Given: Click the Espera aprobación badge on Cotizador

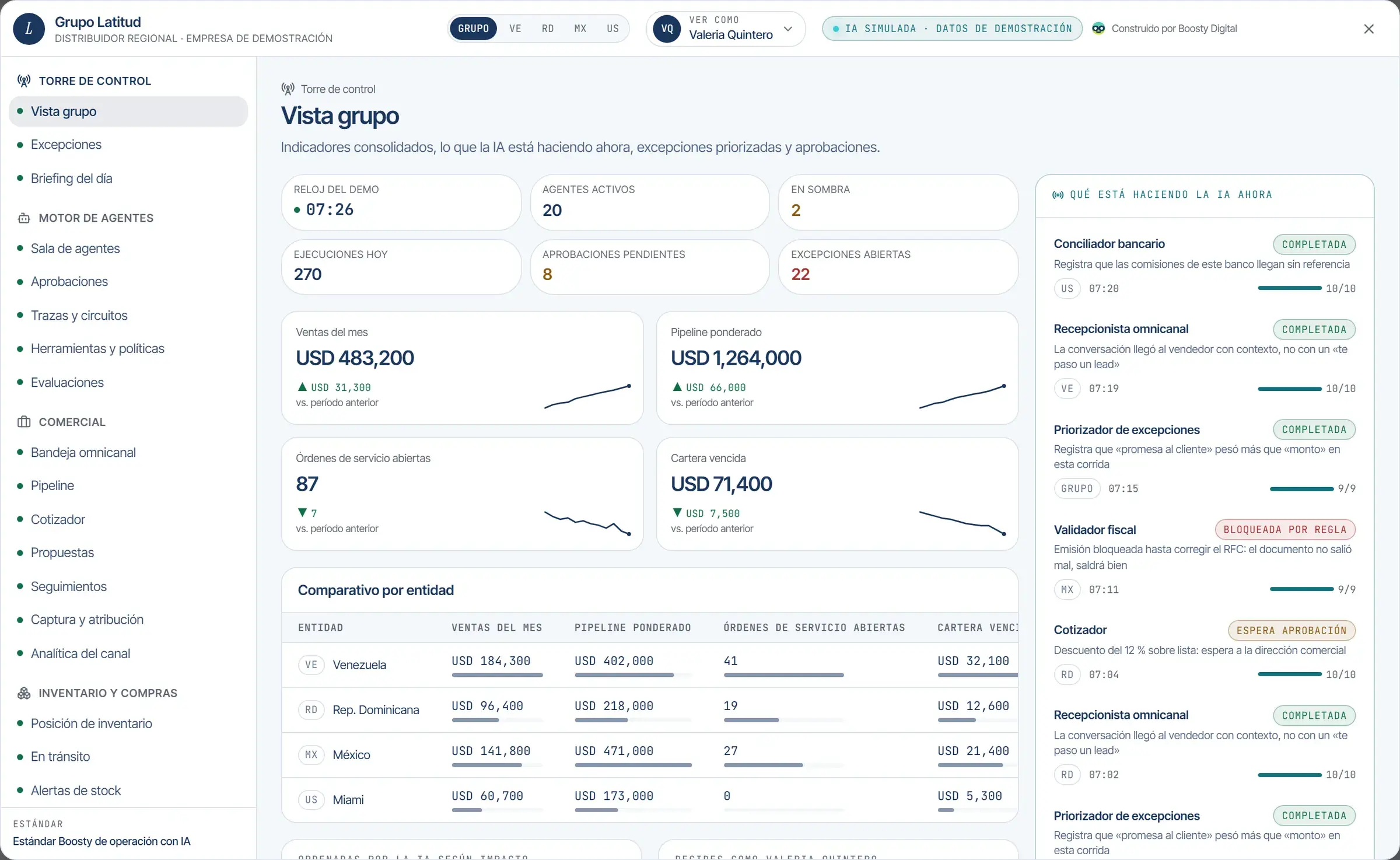Looking at the screenshot, I should click(x=1291, y=631).
